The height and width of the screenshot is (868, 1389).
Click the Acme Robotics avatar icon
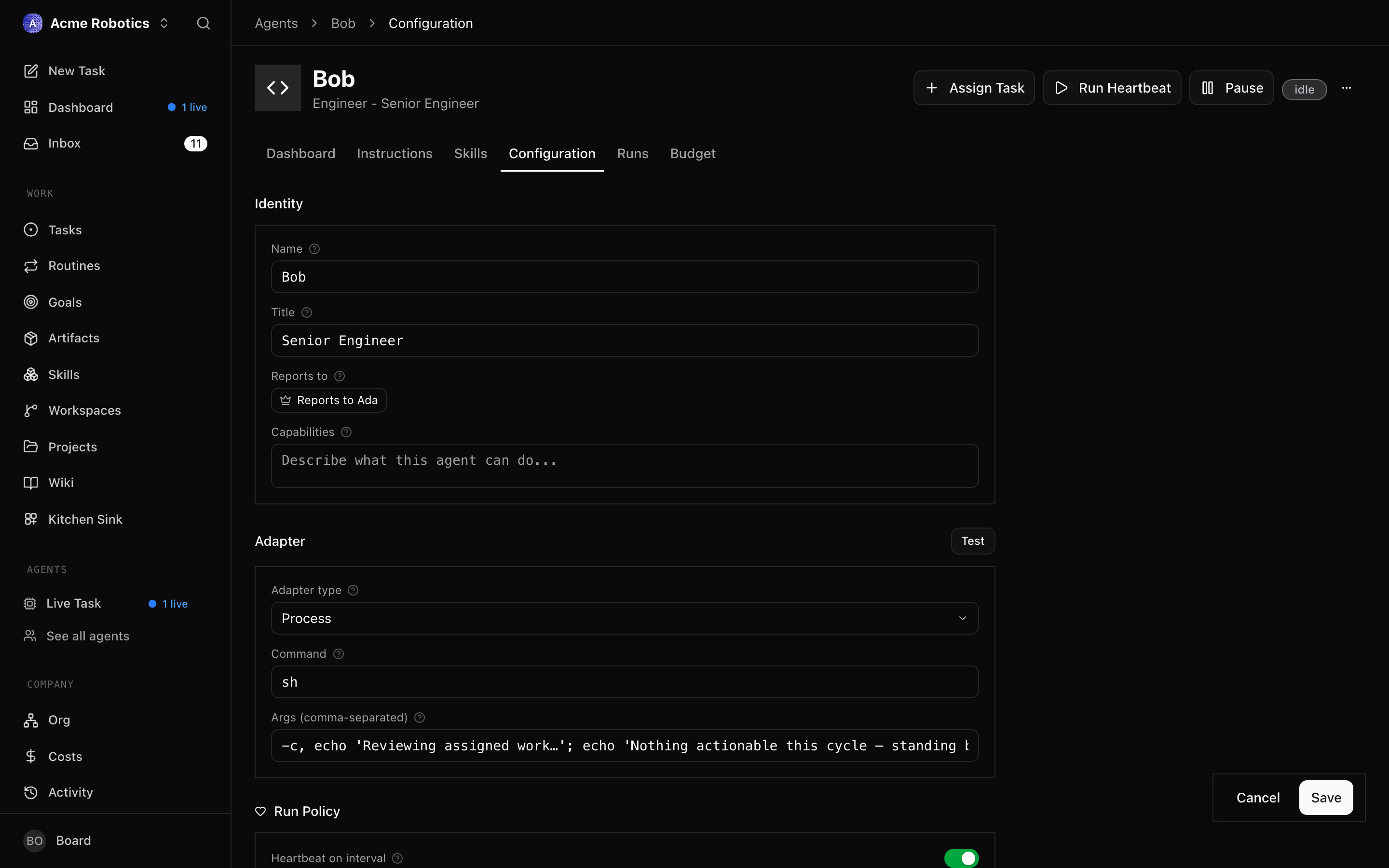coord(33,23)
